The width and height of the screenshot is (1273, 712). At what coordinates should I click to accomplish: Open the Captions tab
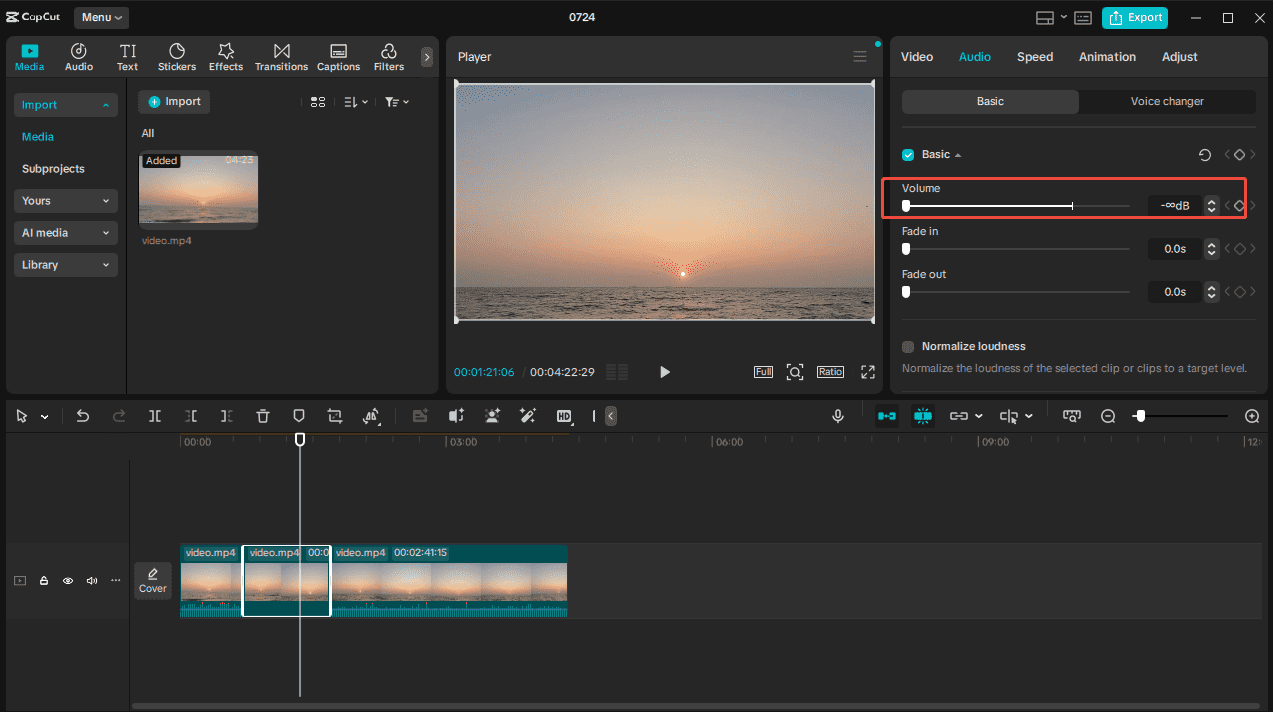tap(339, 57)
